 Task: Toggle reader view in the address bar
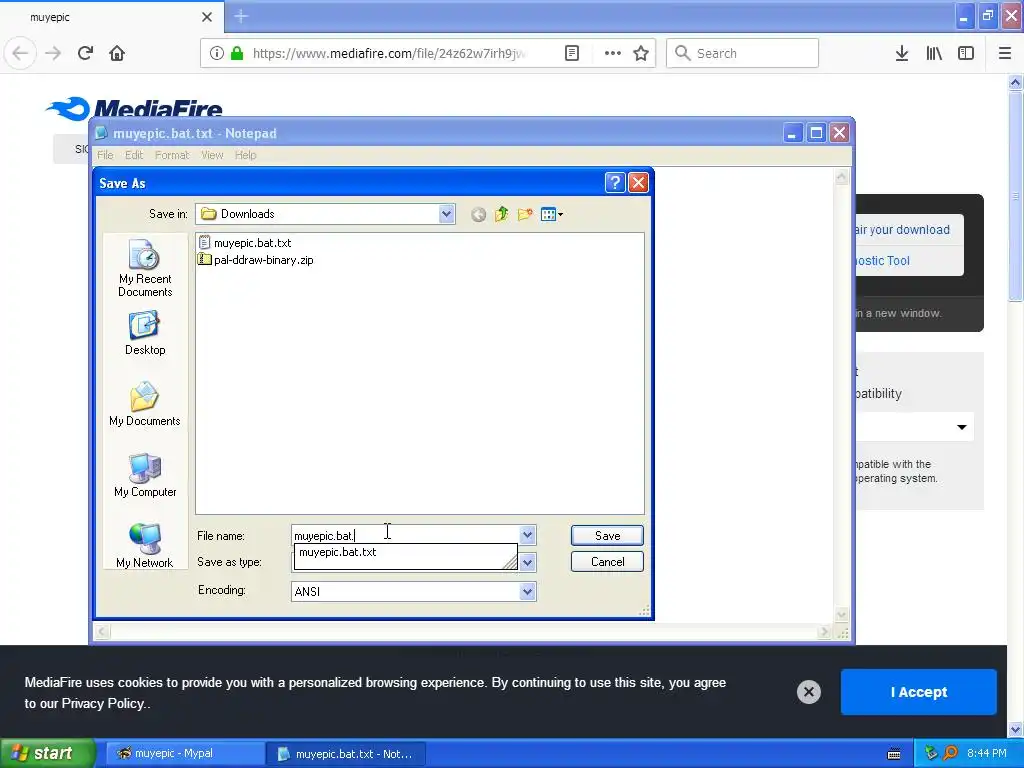point(571,53)
